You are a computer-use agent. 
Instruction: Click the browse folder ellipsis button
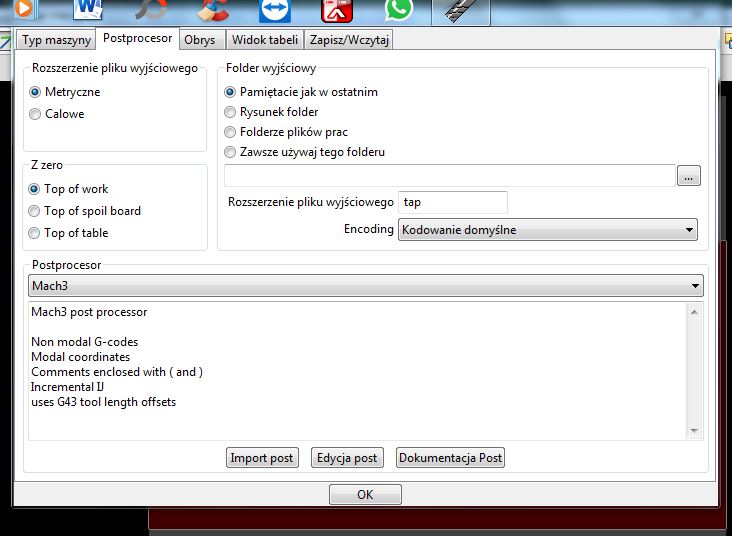[x=689, y=176]
